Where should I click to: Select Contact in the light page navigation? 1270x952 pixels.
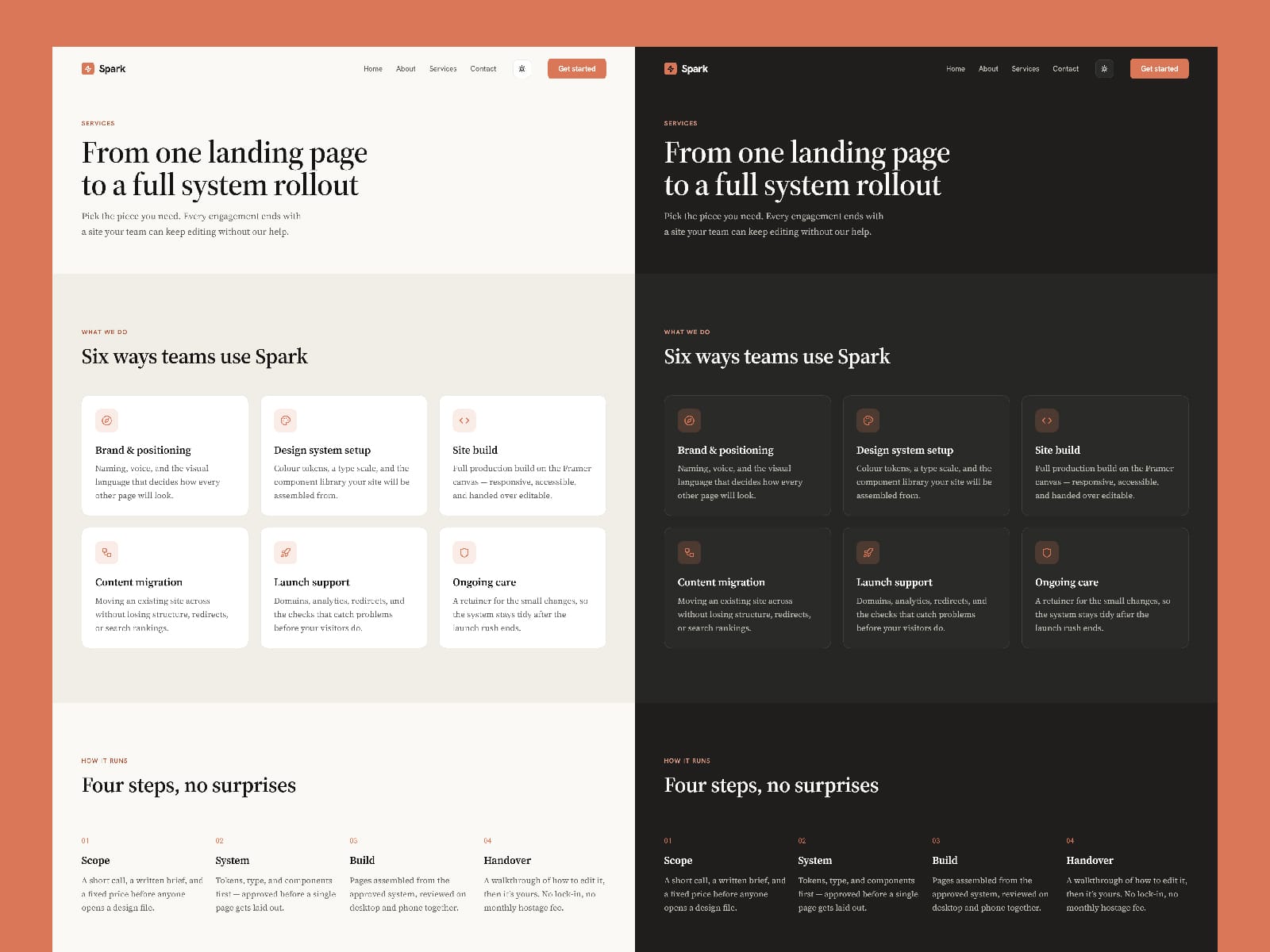coord(483,69)
